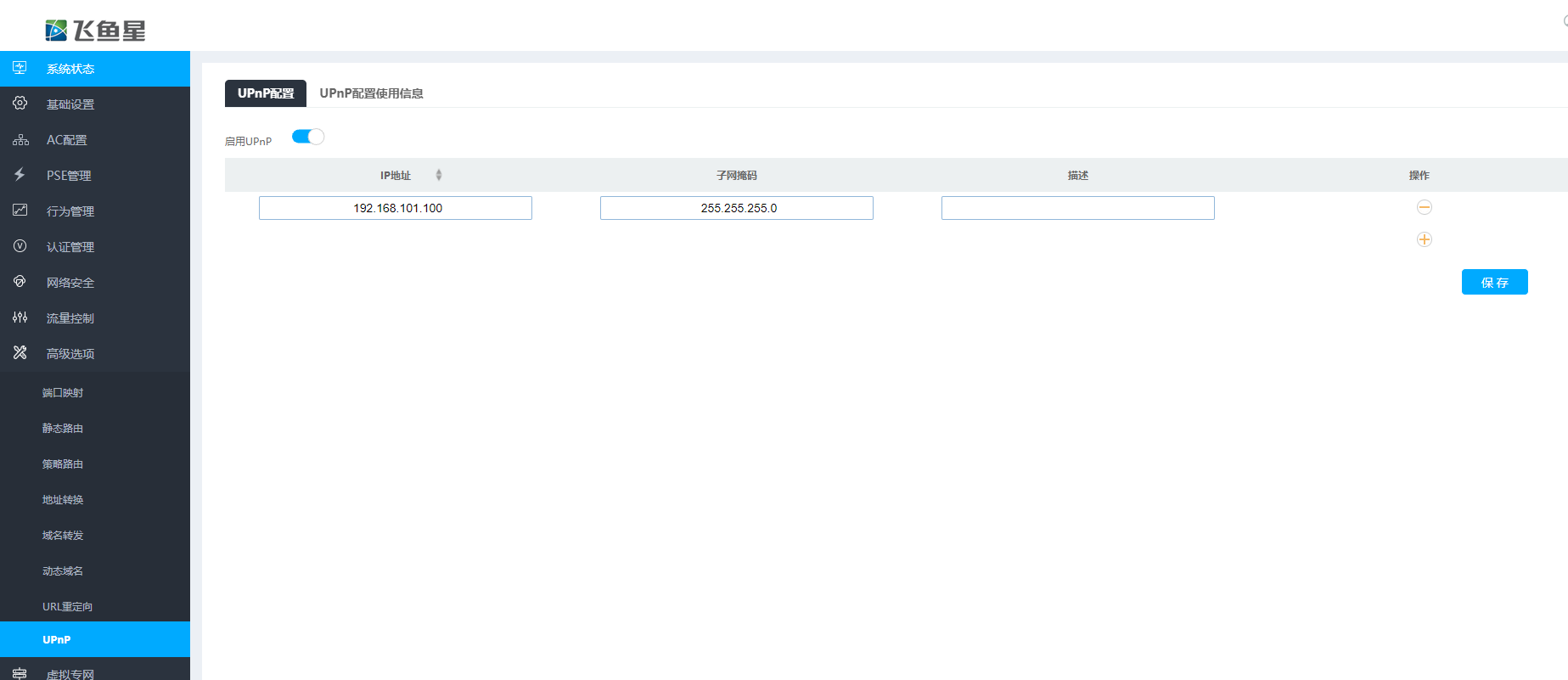Click the 子网掩码 field showing 255.255.255.0
This screenshot has width=1568, height=680.
736,208
